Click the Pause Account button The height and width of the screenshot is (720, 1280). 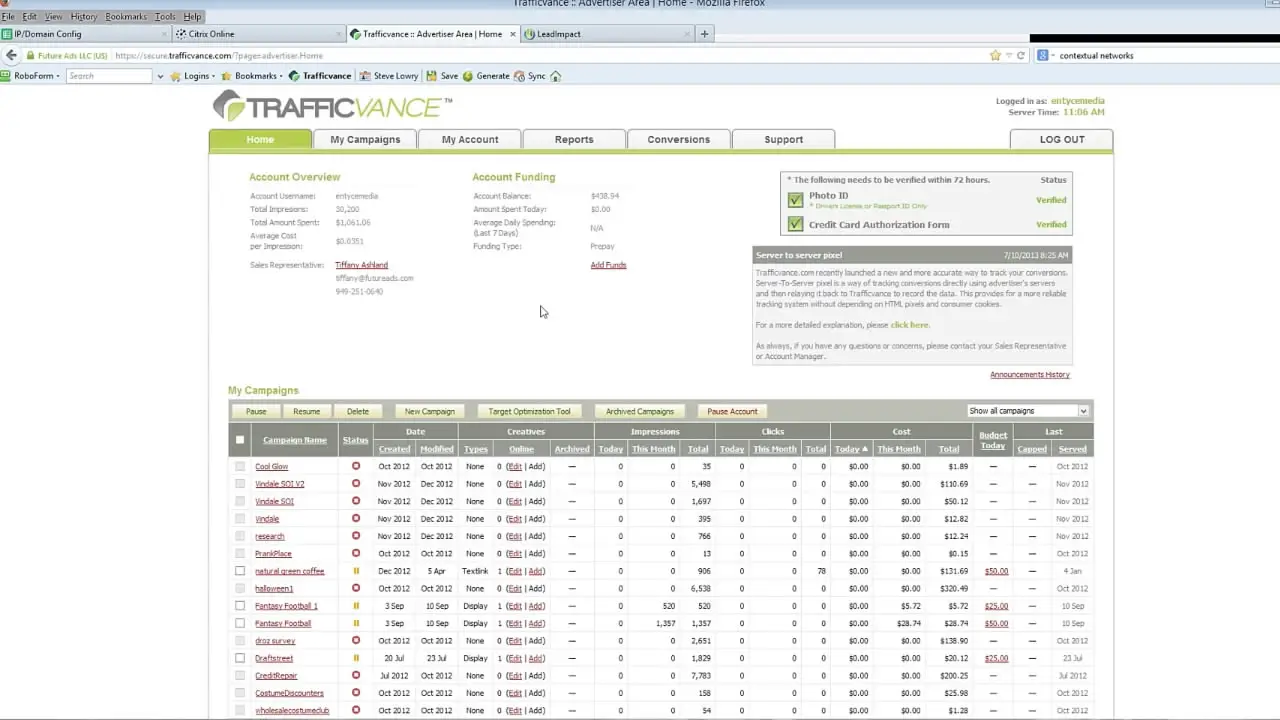click(x=732, y=411)
